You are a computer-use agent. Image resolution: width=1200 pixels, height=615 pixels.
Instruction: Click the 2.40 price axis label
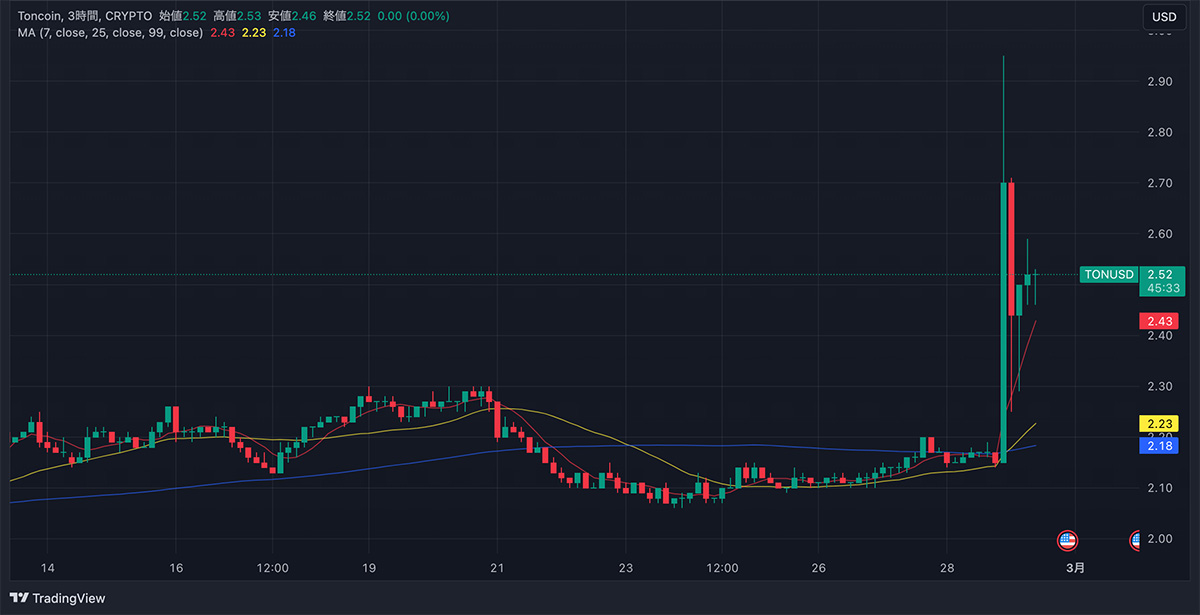pyautogui.click(x=1160, y=336)
